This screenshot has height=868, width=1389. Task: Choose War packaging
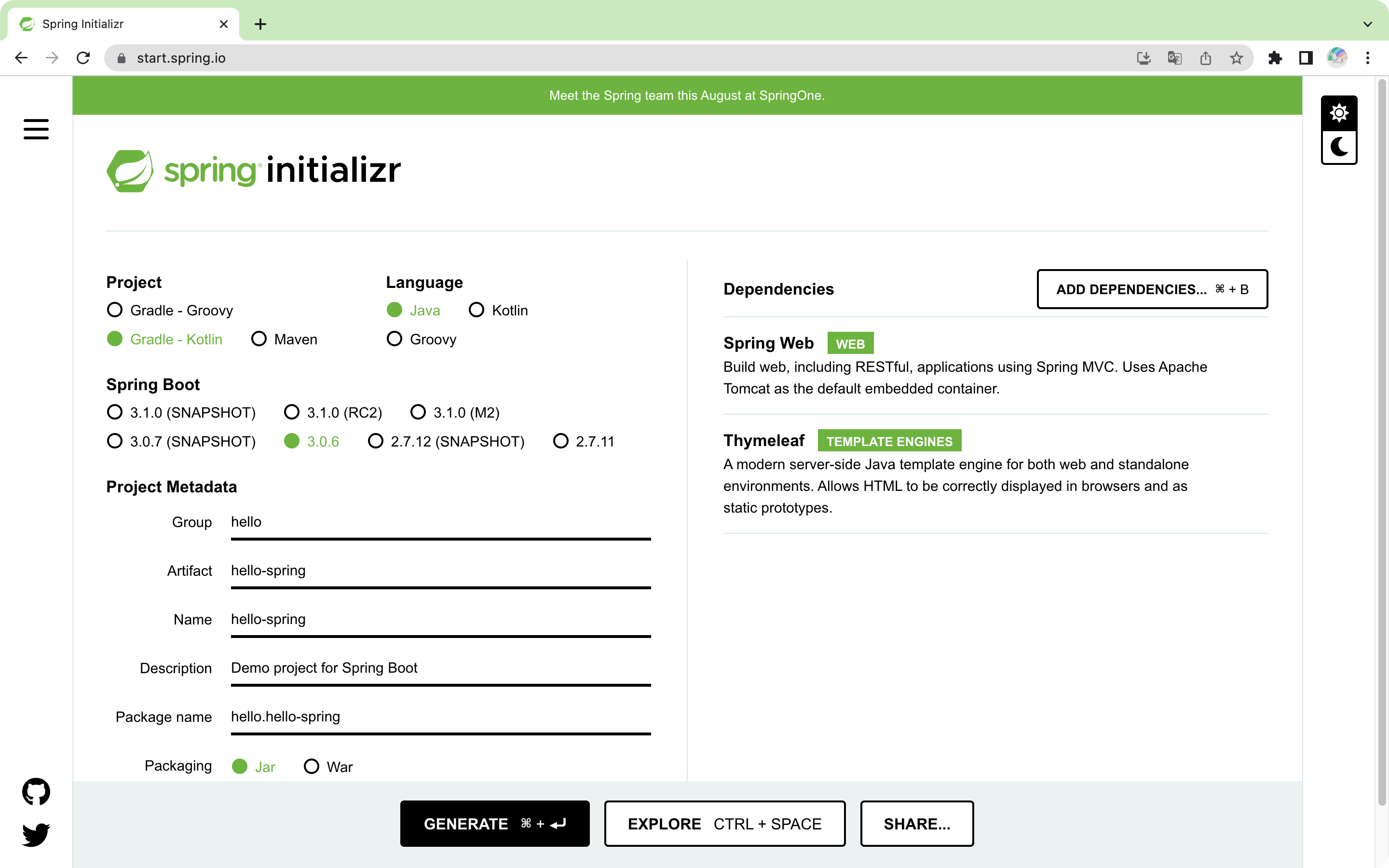(x=328, y=767)
